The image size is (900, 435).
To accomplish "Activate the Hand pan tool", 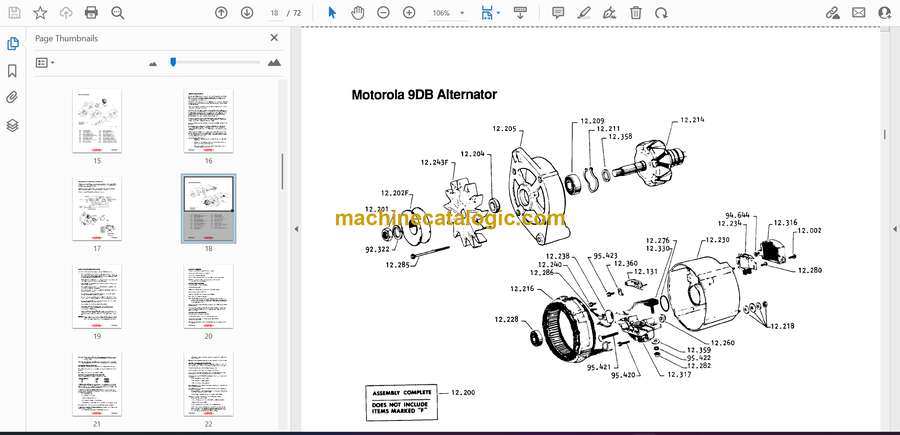I will click(358, 13).
